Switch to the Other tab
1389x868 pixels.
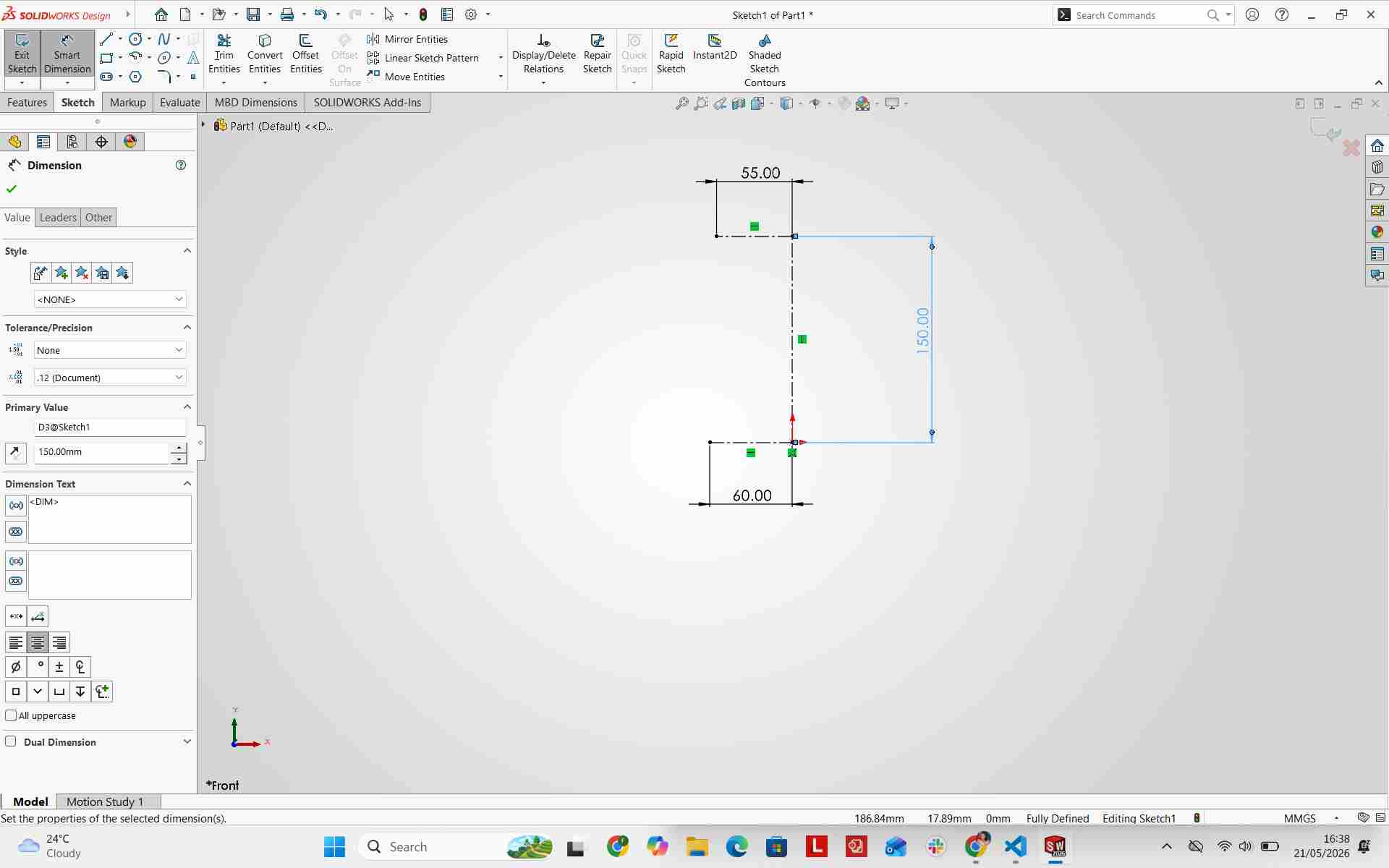[x=98, y=217]
